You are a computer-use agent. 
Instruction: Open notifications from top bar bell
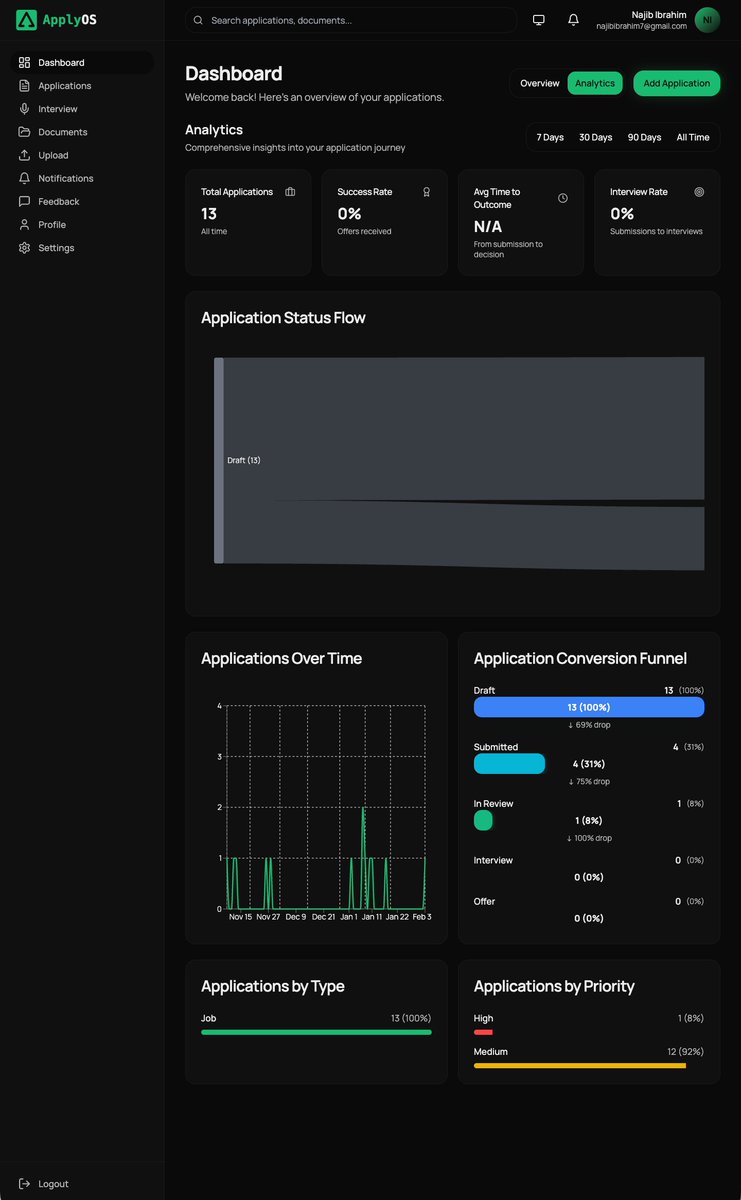tap(573, 20)
